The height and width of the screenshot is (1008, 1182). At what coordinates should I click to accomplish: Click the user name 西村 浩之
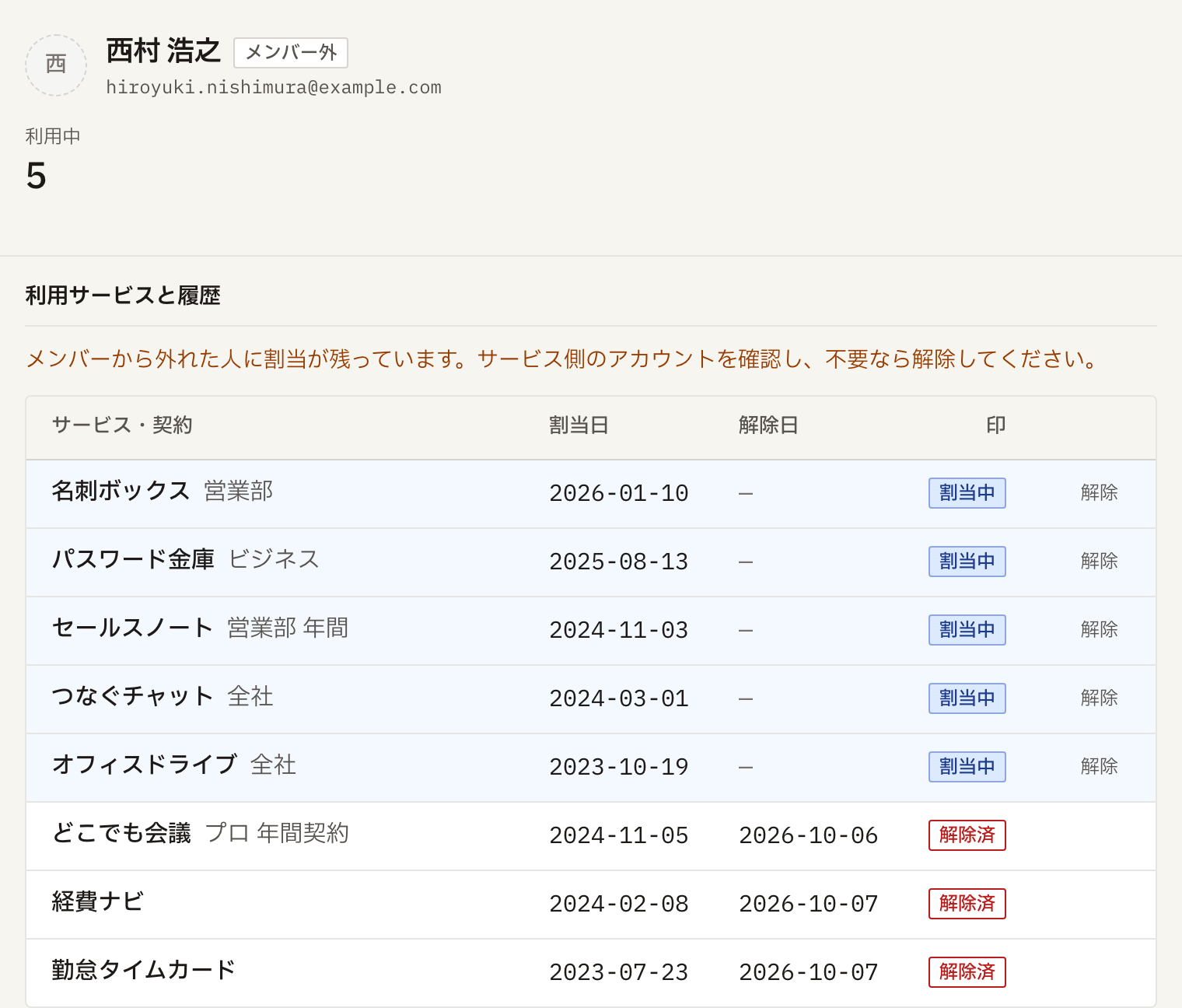tap(163, 51)
